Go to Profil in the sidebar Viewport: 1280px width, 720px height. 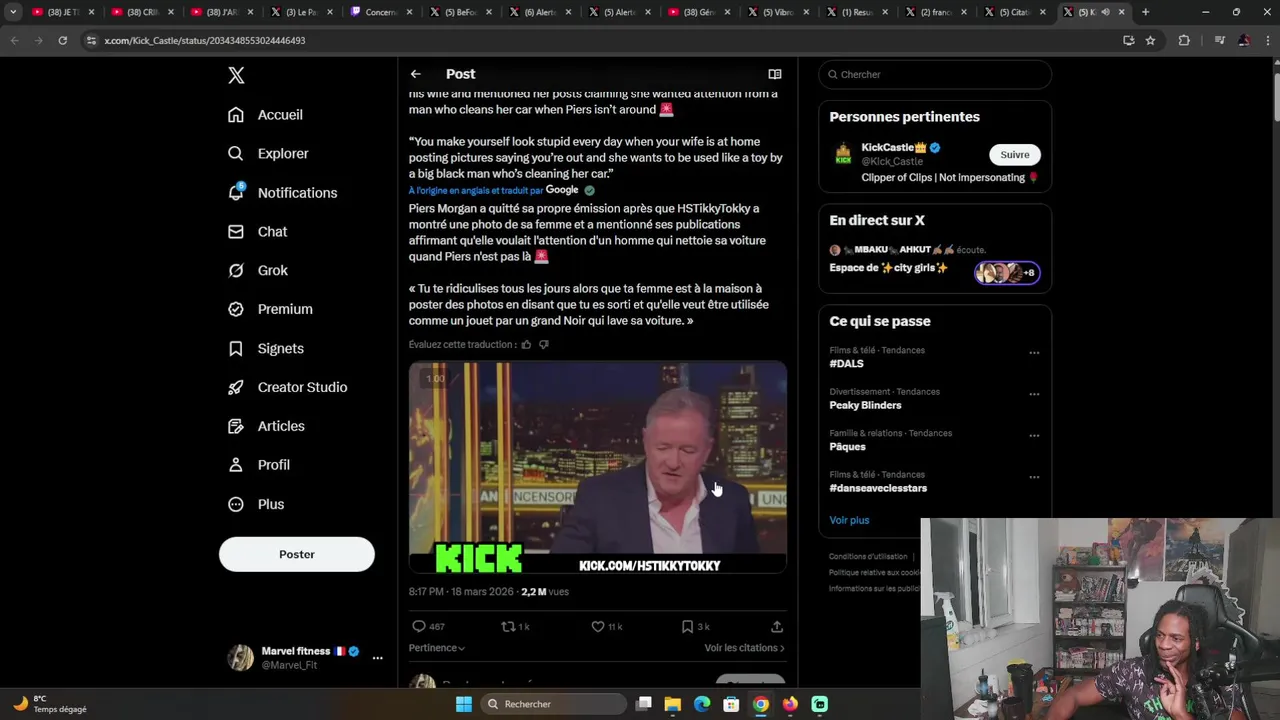(258, 466)
